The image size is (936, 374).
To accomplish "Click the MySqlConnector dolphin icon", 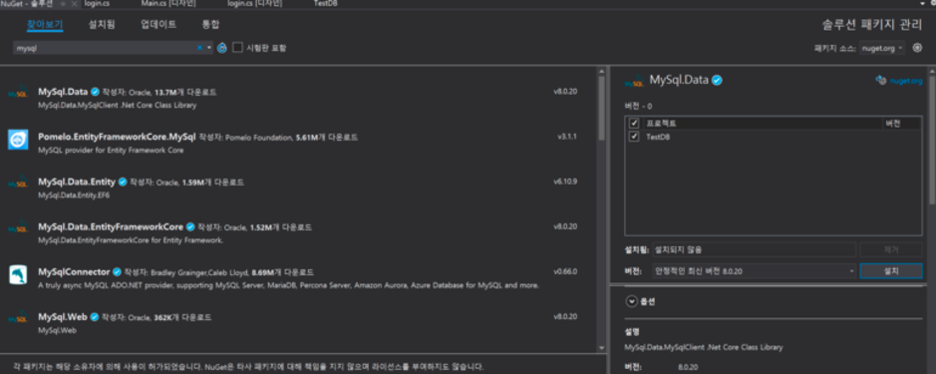I will click(18, 274).
